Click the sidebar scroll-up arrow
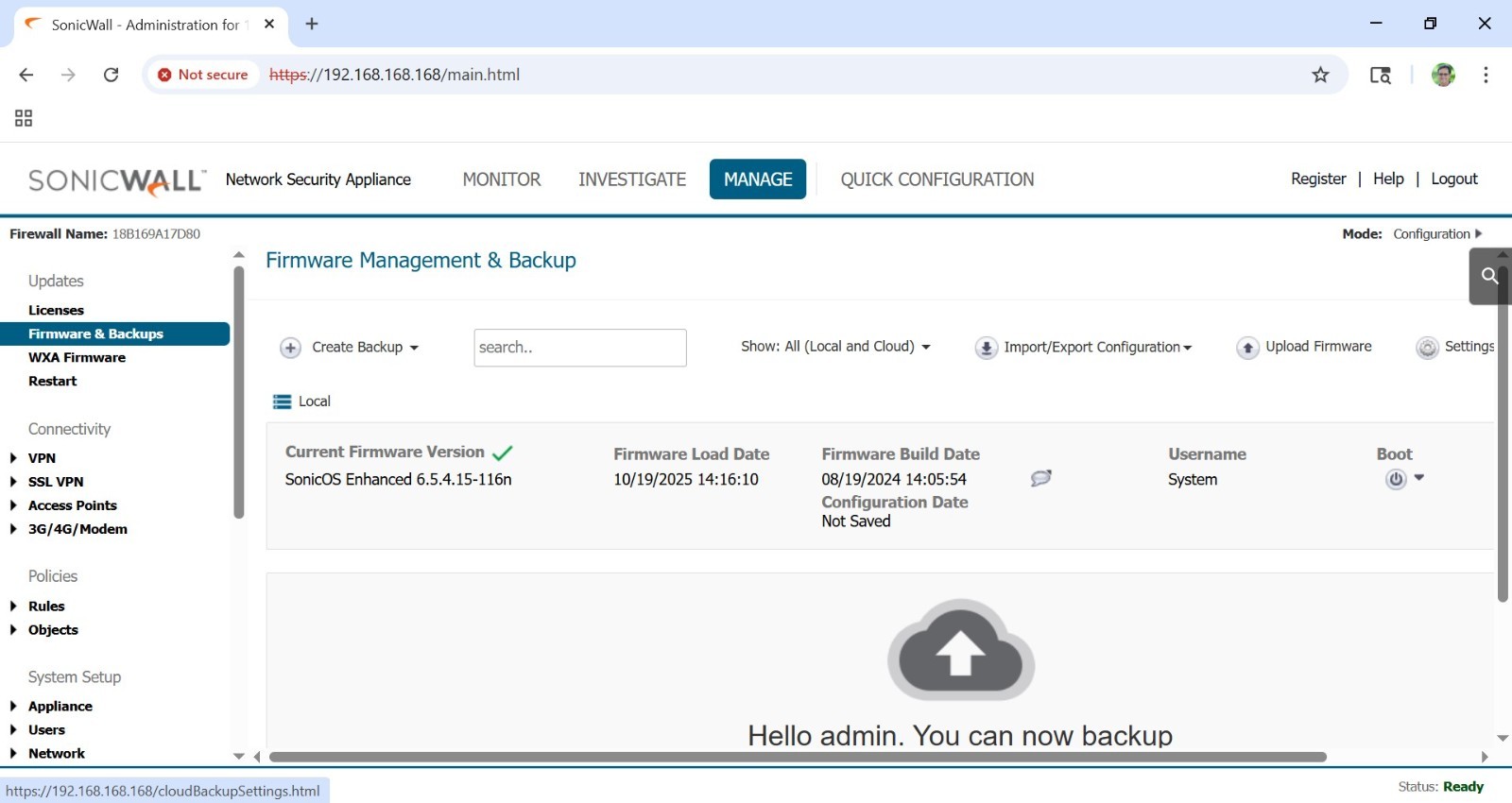Viewport: 1512px width, 803px height. (x=238, y=255)
